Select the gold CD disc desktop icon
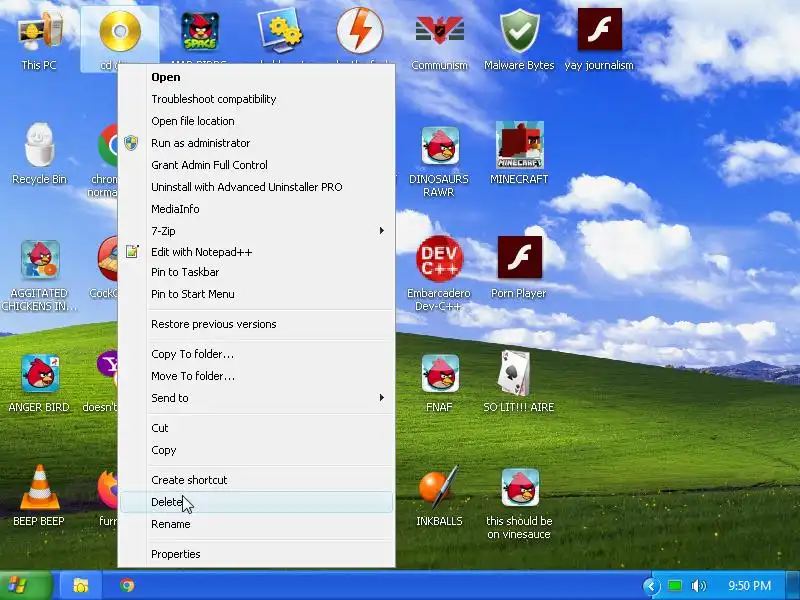800x600 pixels. 120,32
